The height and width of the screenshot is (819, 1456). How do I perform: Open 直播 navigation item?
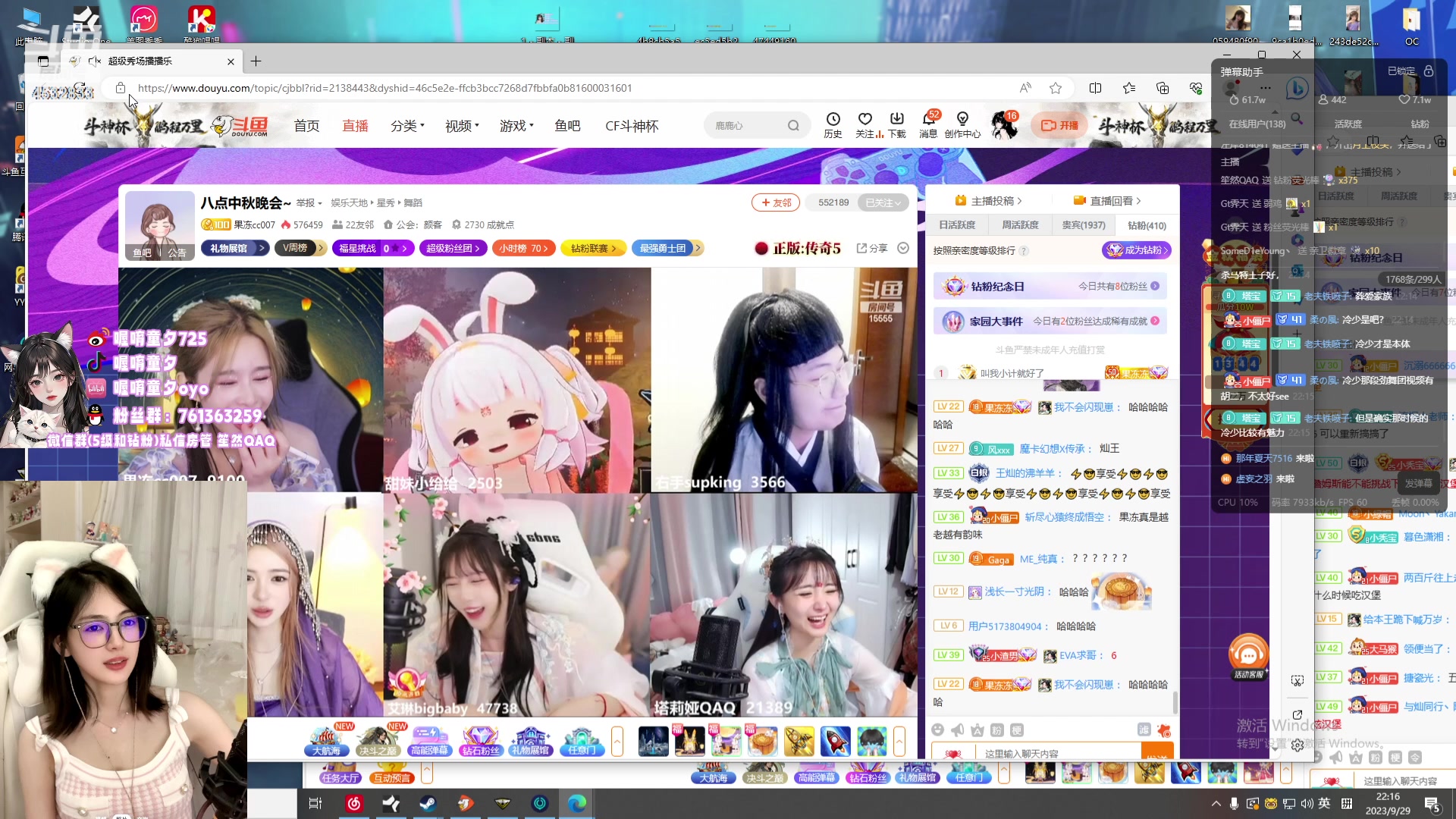coord(355,126)
